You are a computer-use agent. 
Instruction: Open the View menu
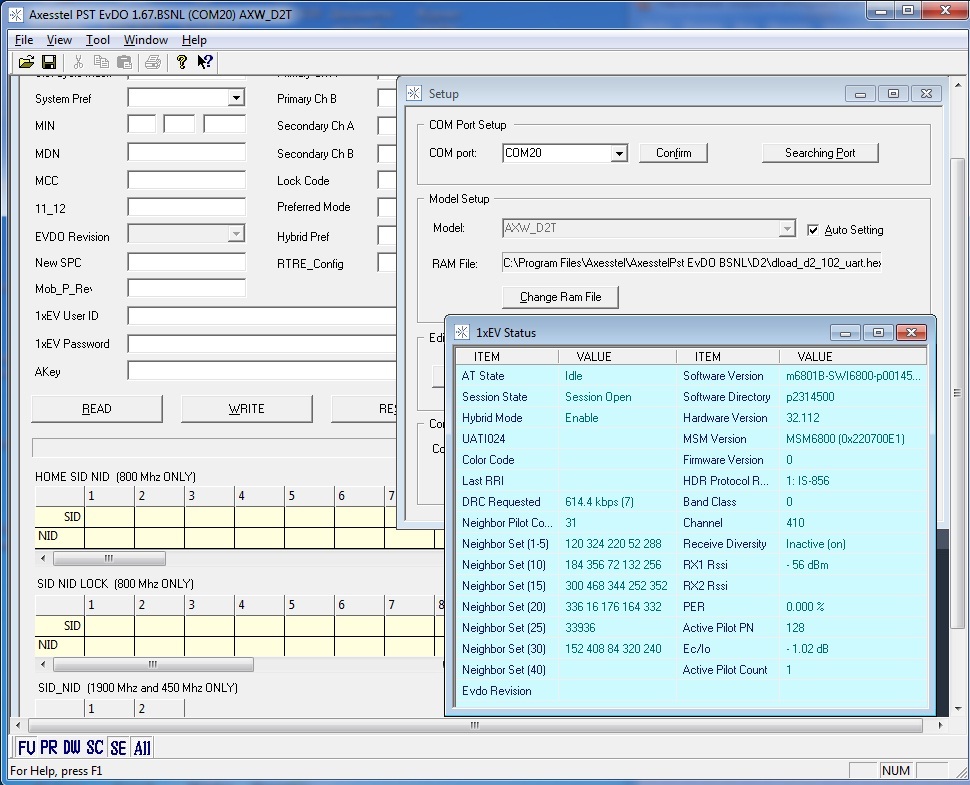pos(59,40)
